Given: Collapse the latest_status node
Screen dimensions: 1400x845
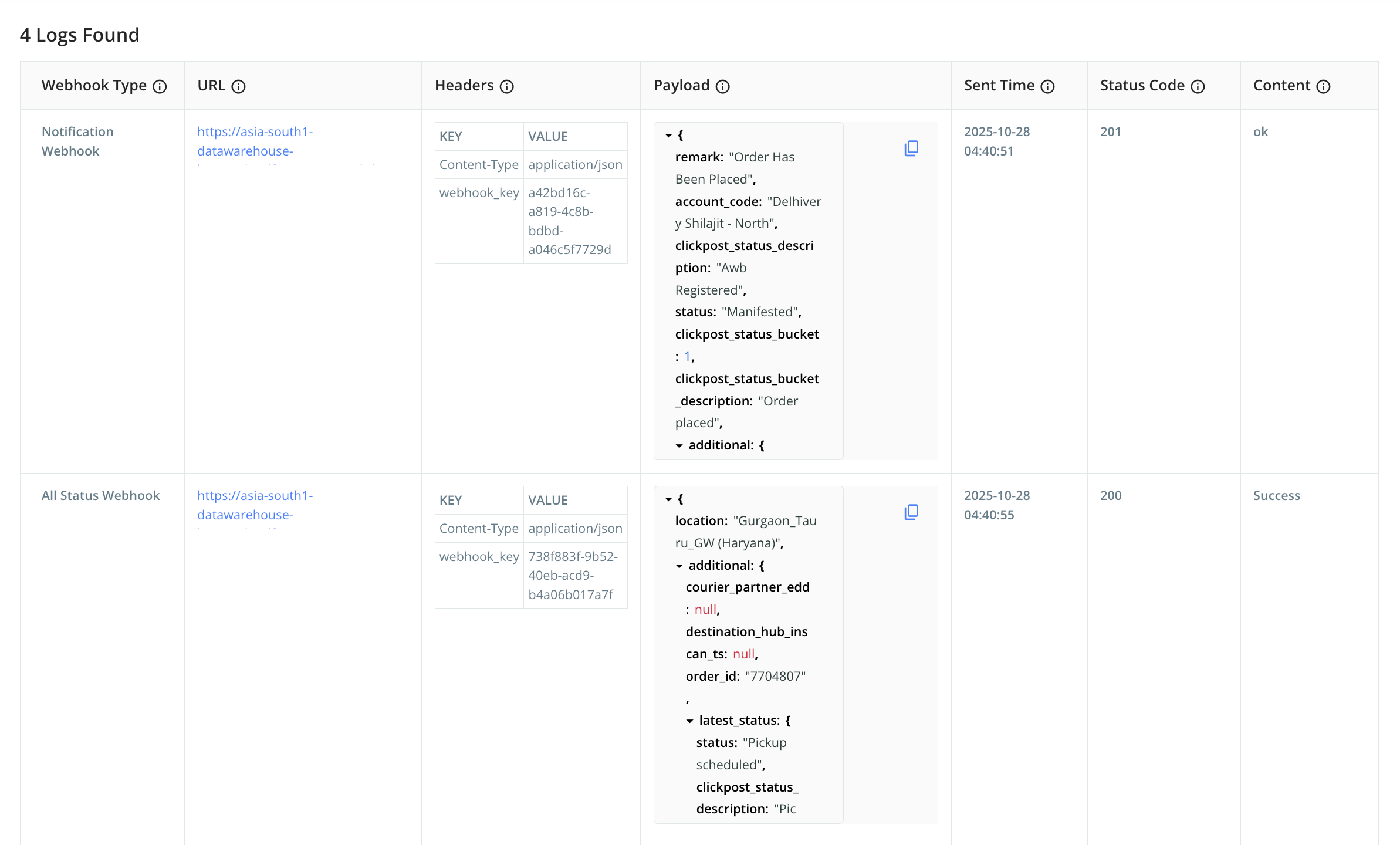Looking at the screenshot, I should tap(689, 721).
